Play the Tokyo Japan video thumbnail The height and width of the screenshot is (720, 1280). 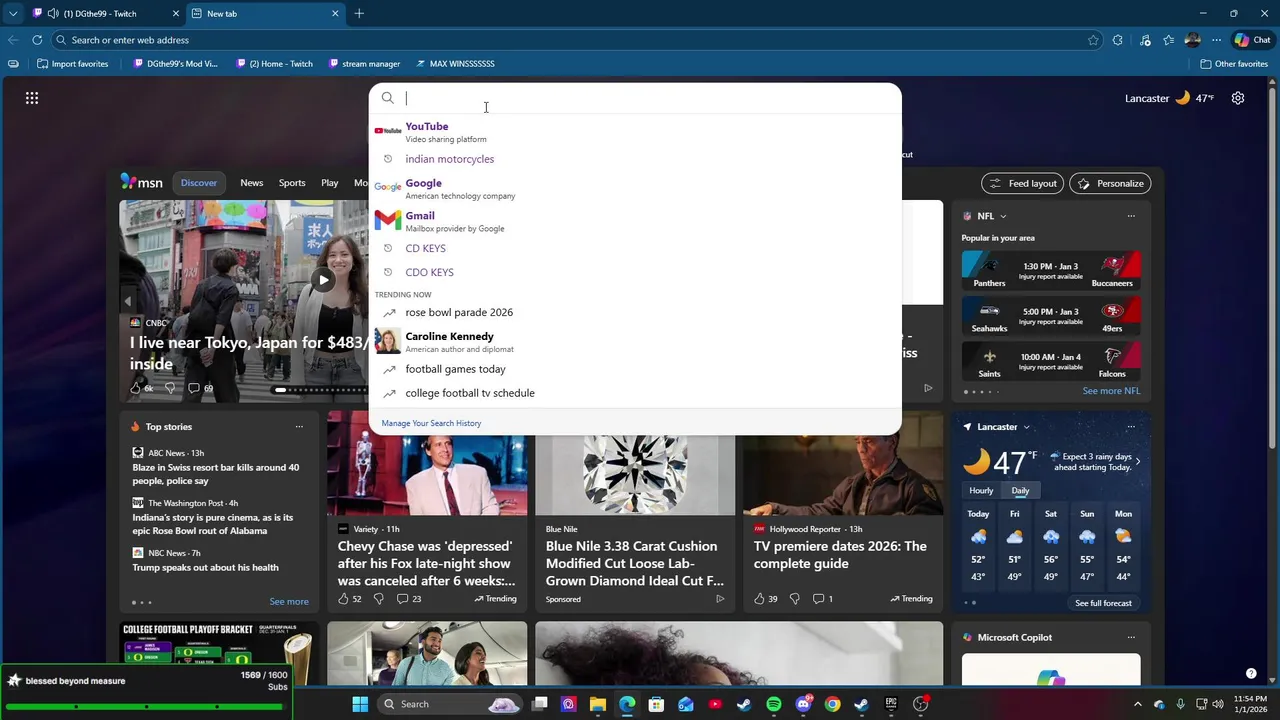tap(322, 281)
